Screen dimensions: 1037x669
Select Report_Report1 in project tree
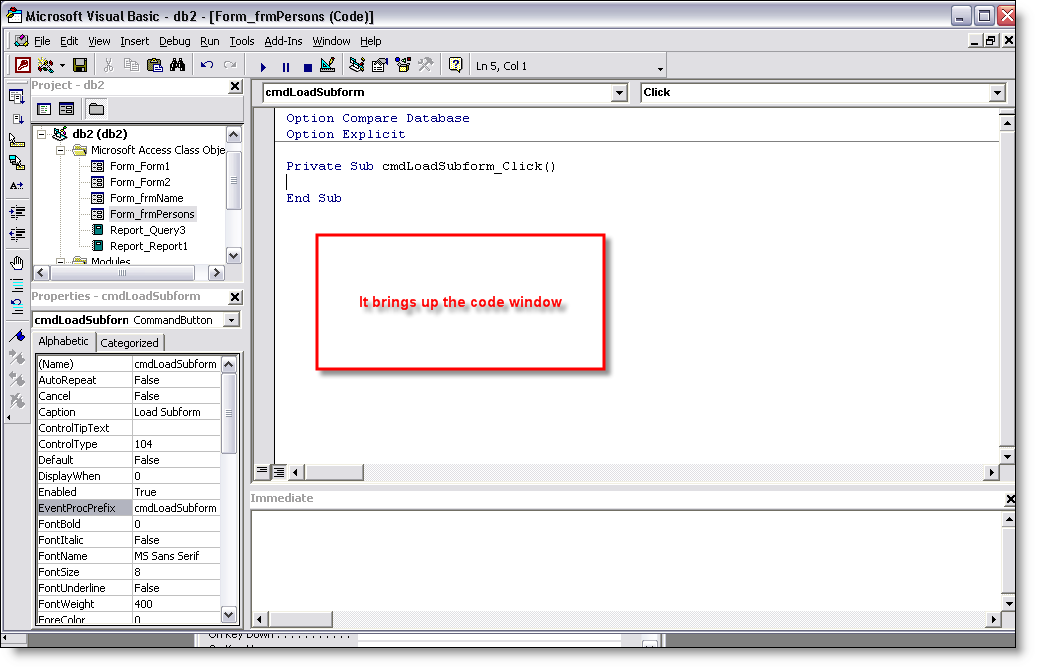149,246
